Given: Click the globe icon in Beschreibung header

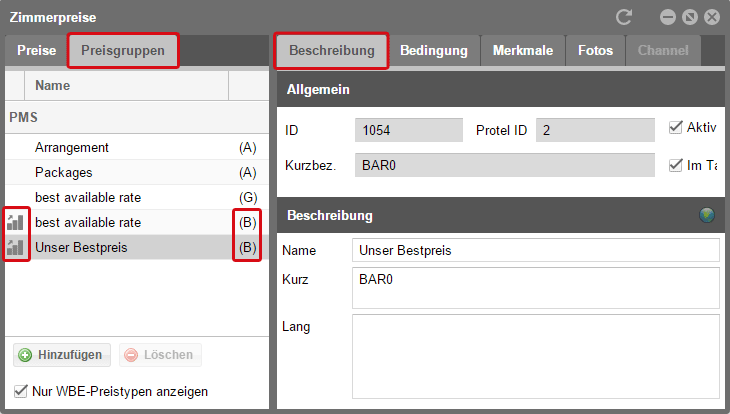Looking at the screenshot, I should 708,215.
